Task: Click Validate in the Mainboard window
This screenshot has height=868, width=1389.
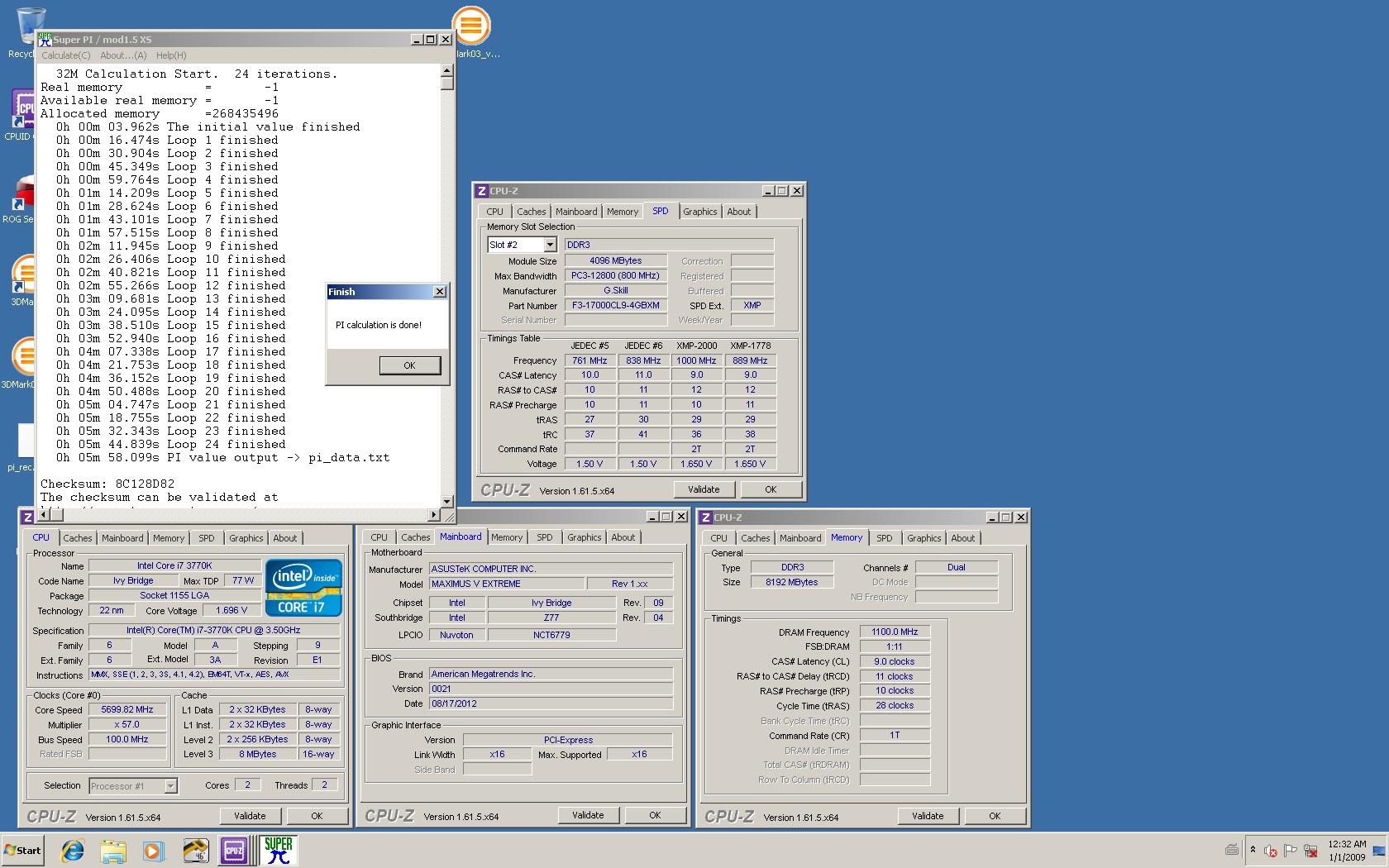Action: [588, 815]
